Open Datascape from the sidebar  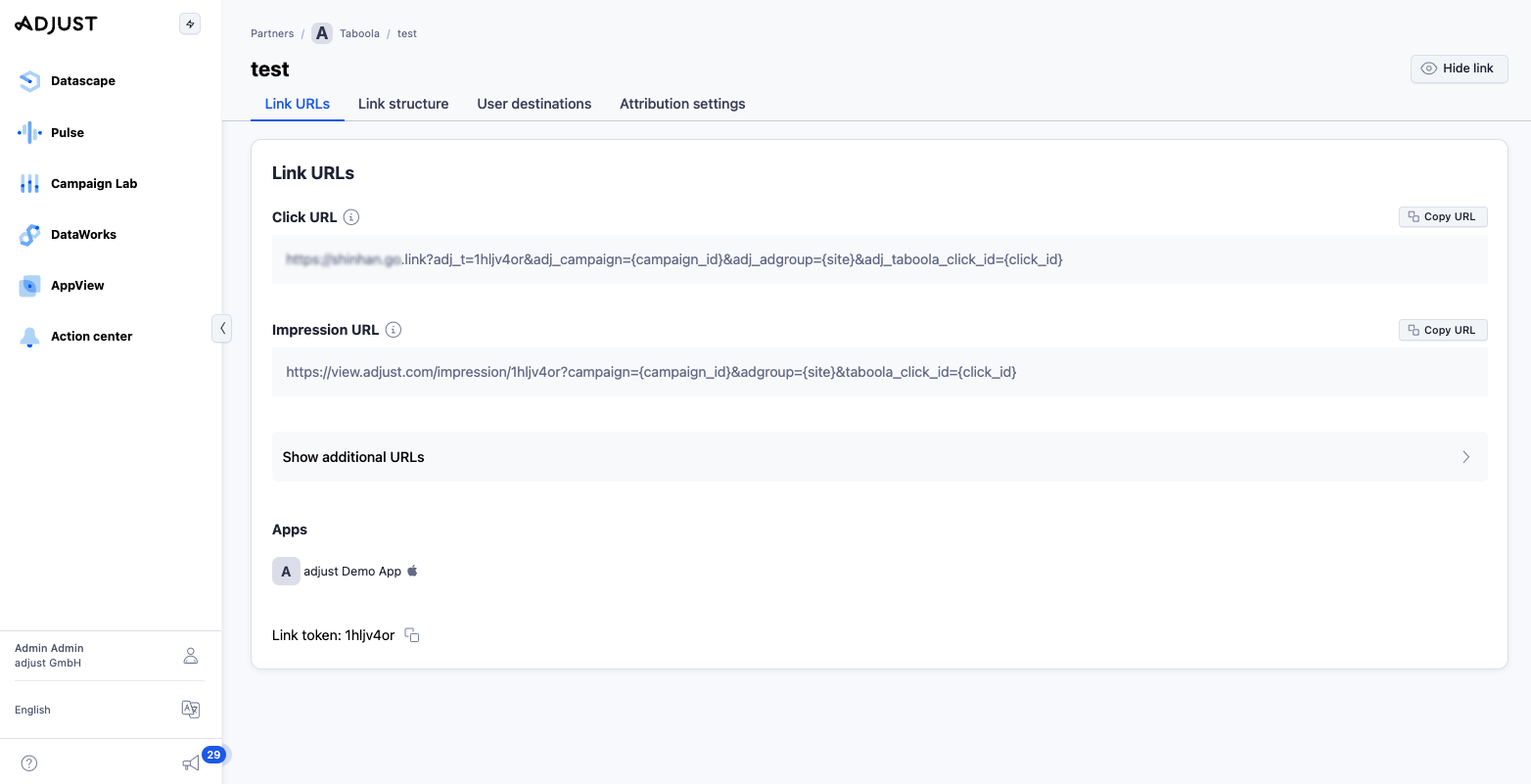click(83, 81)
